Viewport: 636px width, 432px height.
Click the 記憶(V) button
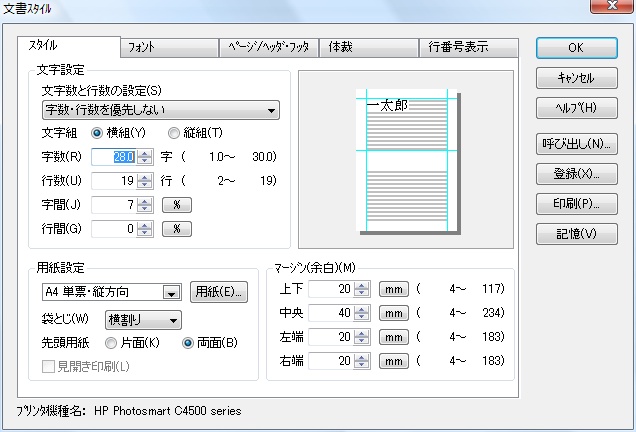pos(576,234)
